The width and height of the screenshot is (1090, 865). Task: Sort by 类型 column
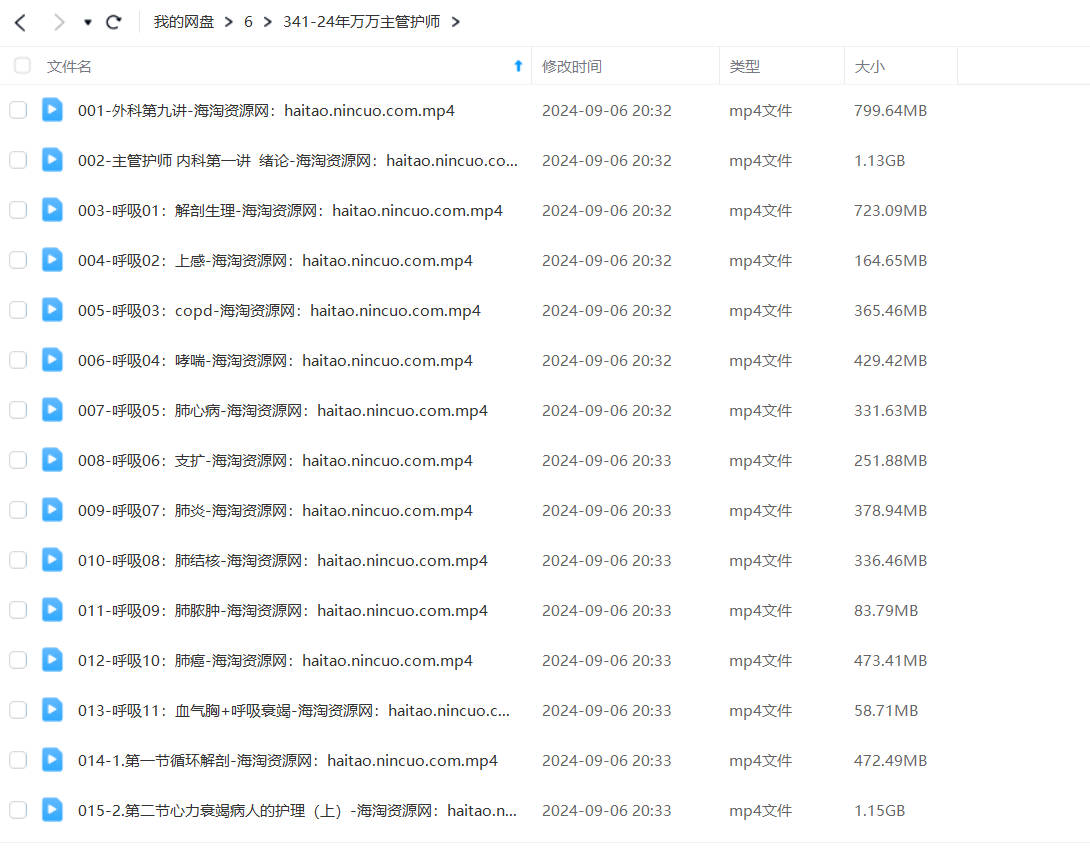point(745,67)
